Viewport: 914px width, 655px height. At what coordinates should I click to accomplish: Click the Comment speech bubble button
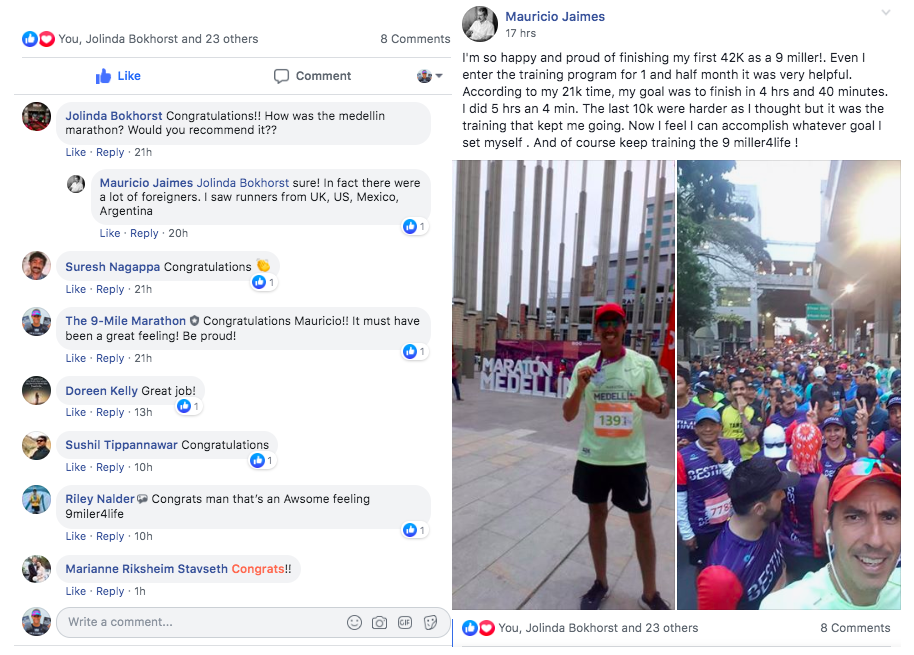click(312, 76)
